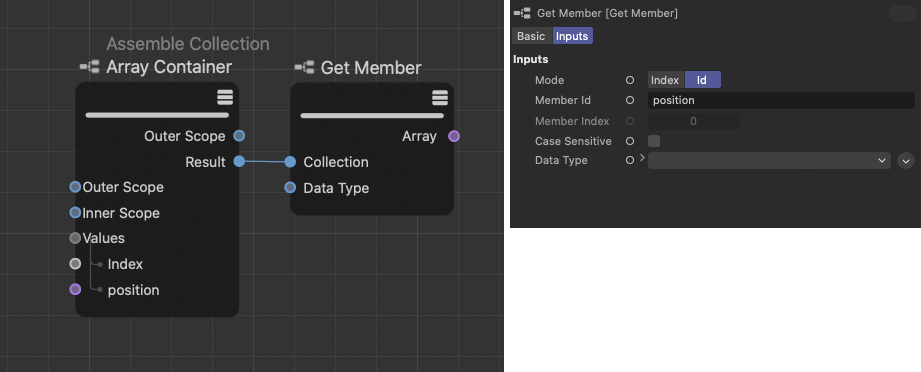
Task: Select the purple position input port
Action: [75, 289]
